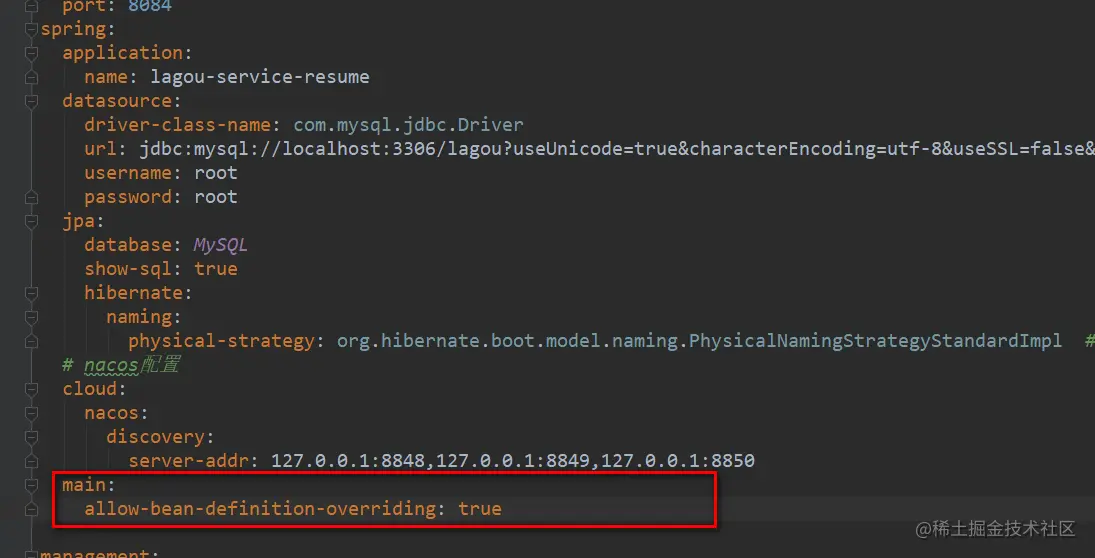Collapse the naming section fold marker
Screen dimensions: 1095x558
click(30, 317)
